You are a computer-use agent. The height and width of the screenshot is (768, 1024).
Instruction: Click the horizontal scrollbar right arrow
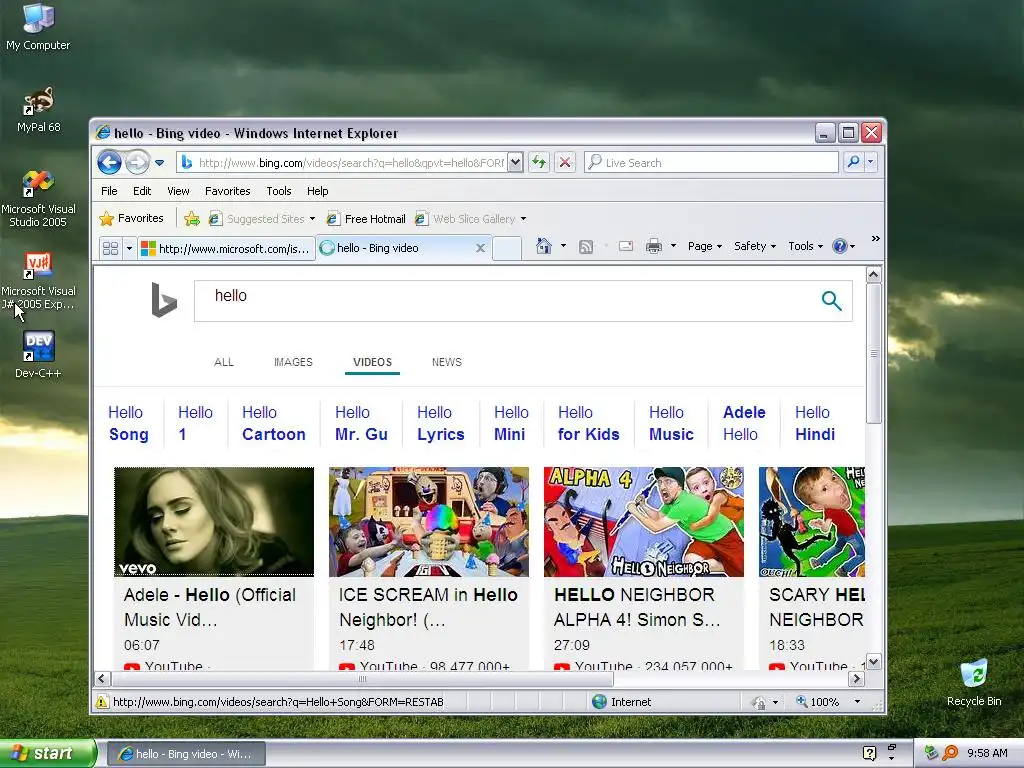(856, 679)
